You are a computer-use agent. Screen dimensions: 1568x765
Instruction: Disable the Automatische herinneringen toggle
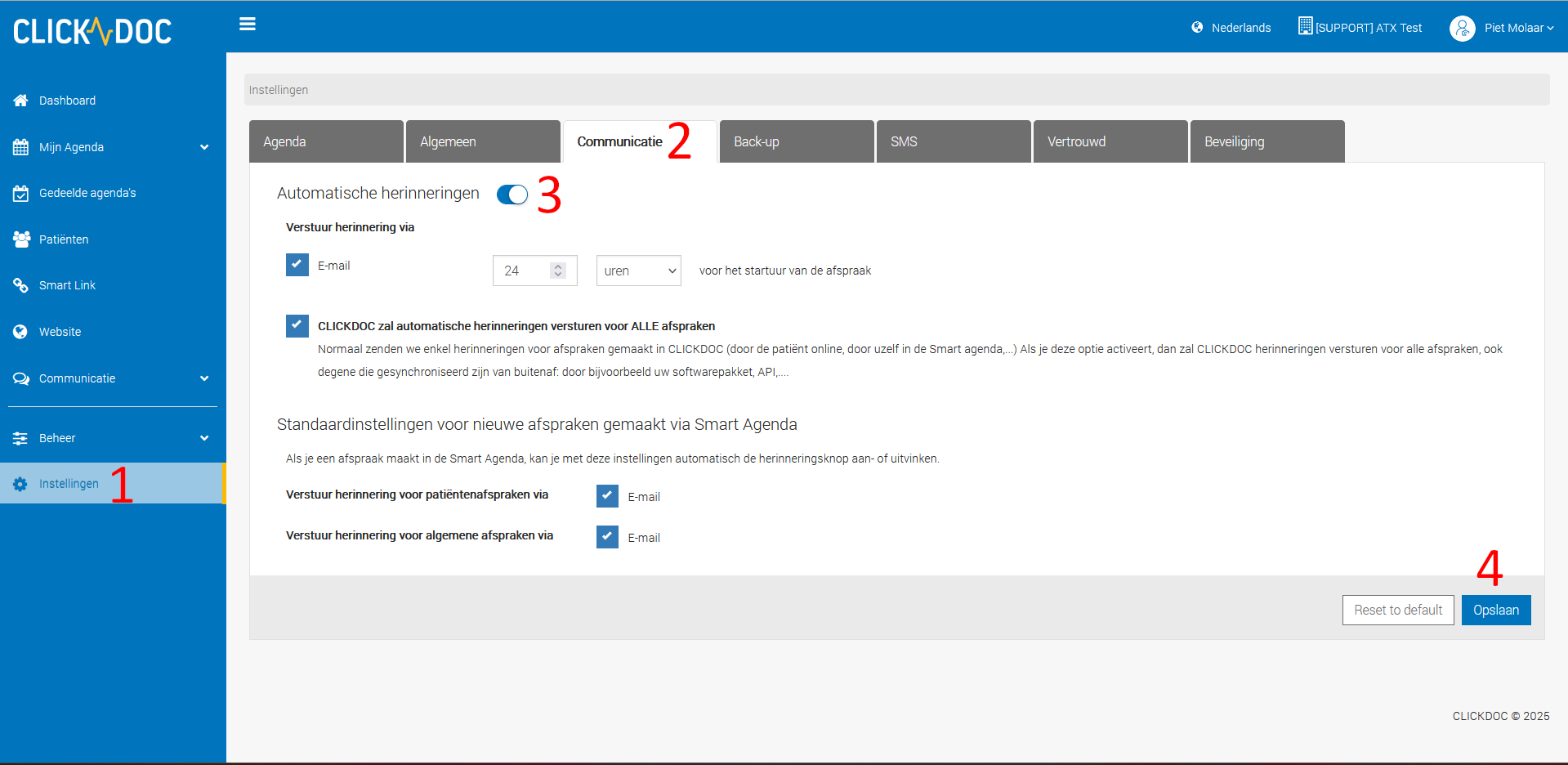tap(512, 195)
